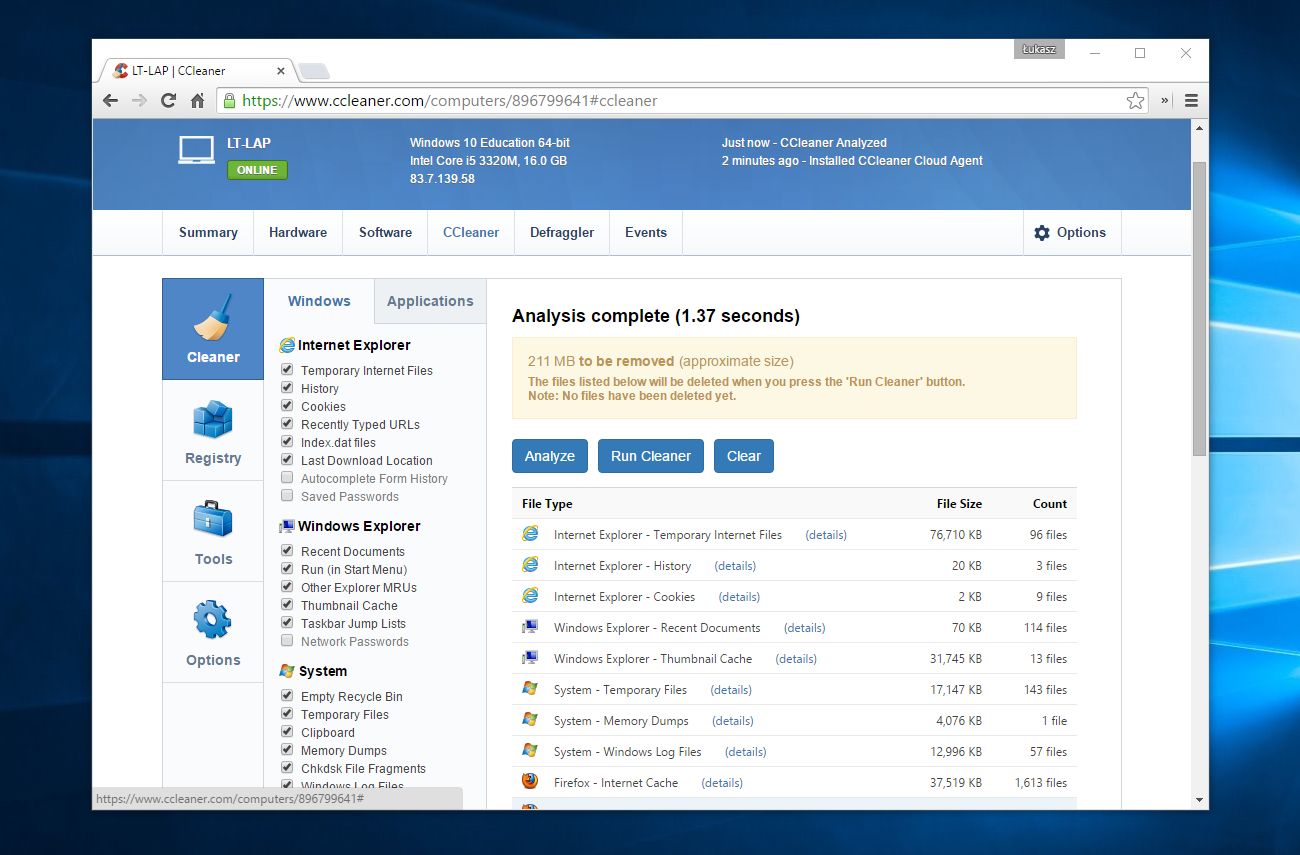Screen dimensions: 1300x855
Task: Click the Windows icon in Memory Dumps row
Action: (x=530, y=720)
